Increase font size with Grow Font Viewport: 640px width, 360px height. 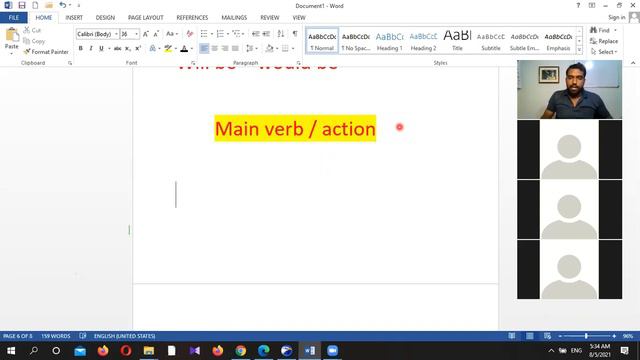(x=146, y=34)
